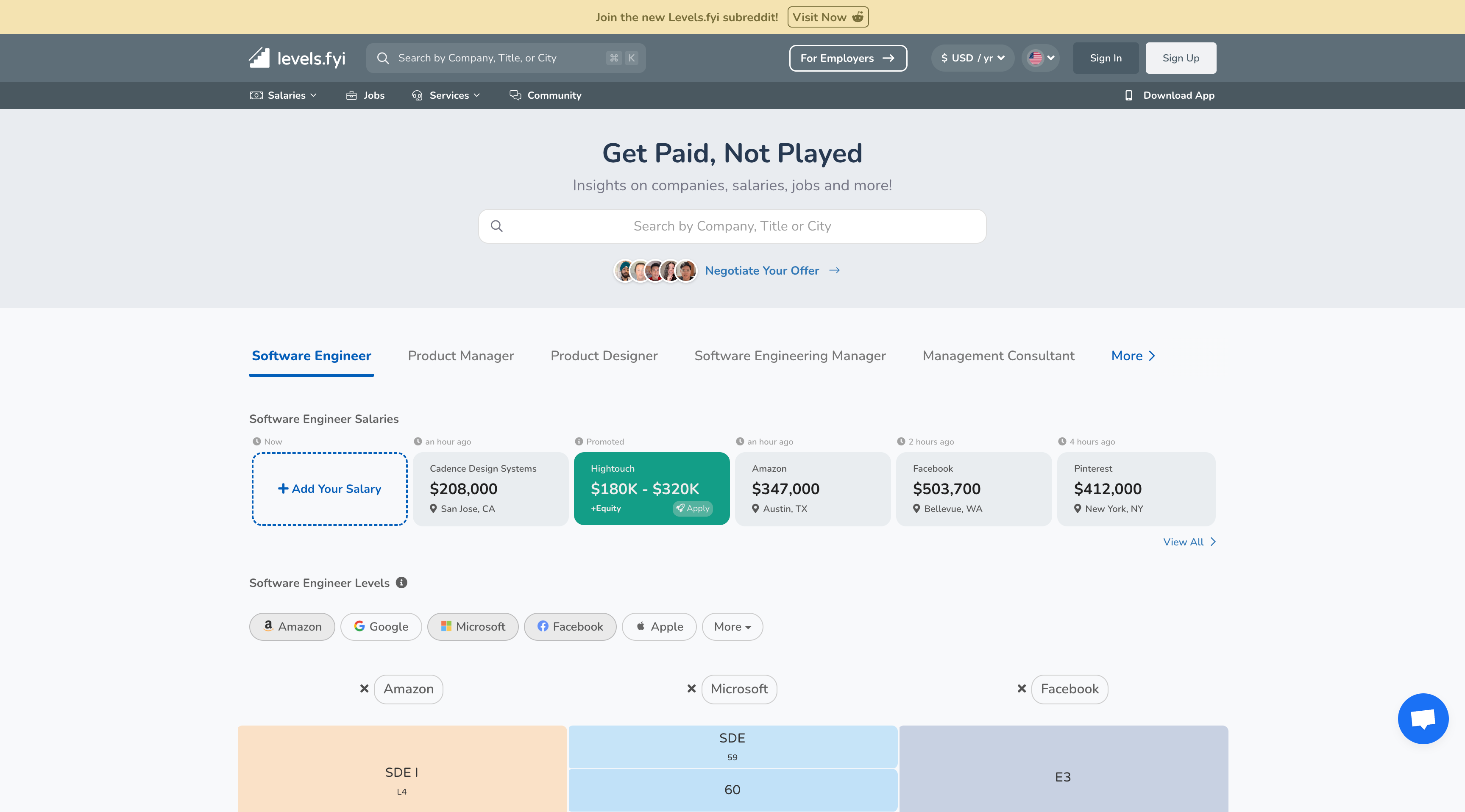Open the USD / yr currency dropdown

point(972,58)
